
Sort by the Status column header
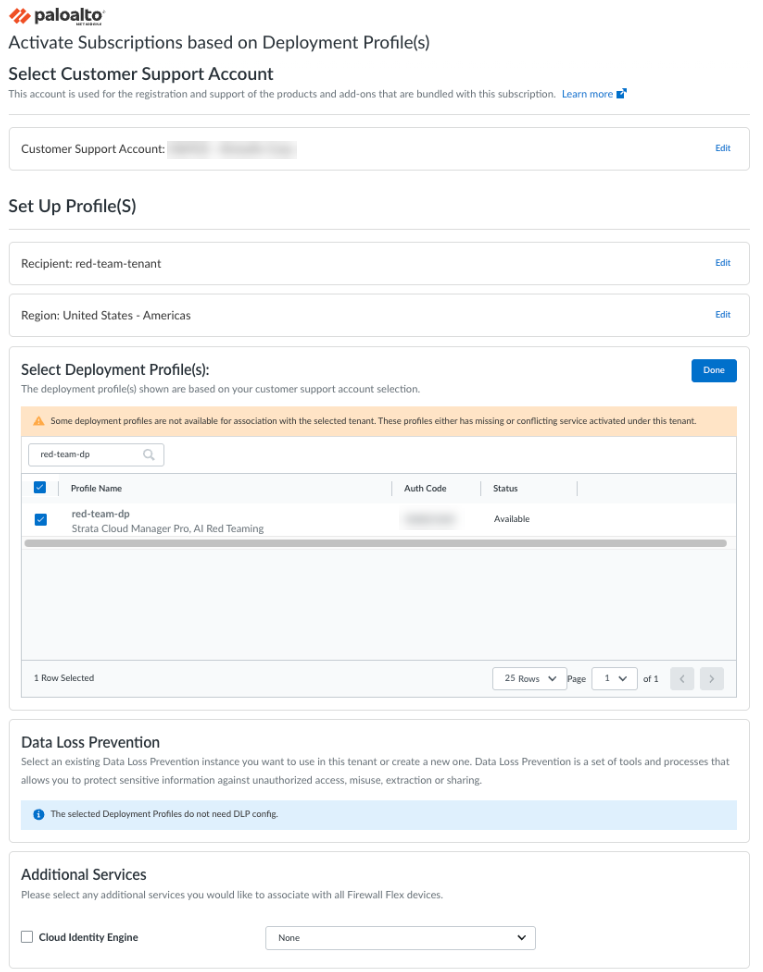tap(506, 489)
